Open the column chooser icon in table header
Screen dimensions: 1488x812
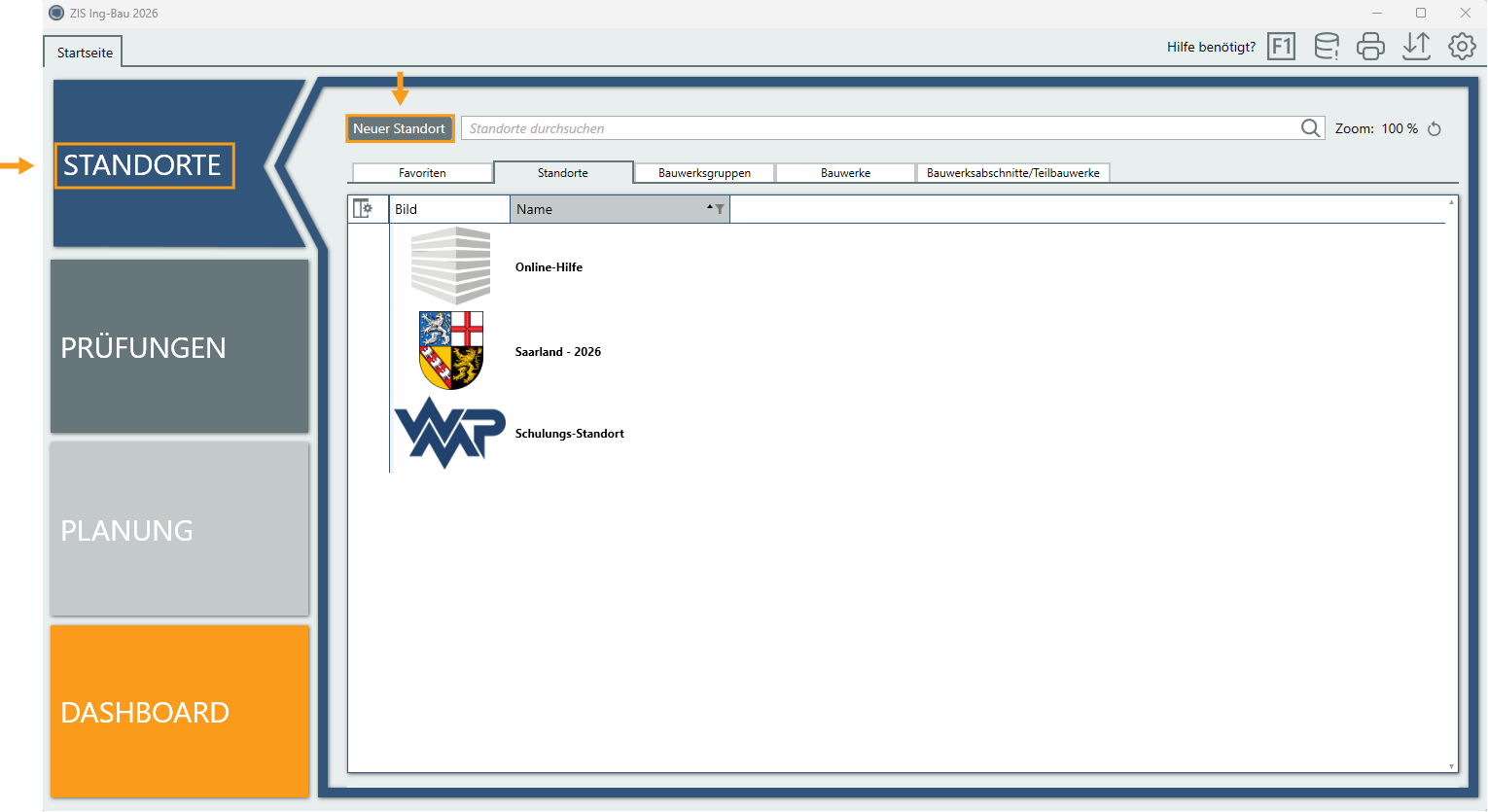(x=363, y=208)
